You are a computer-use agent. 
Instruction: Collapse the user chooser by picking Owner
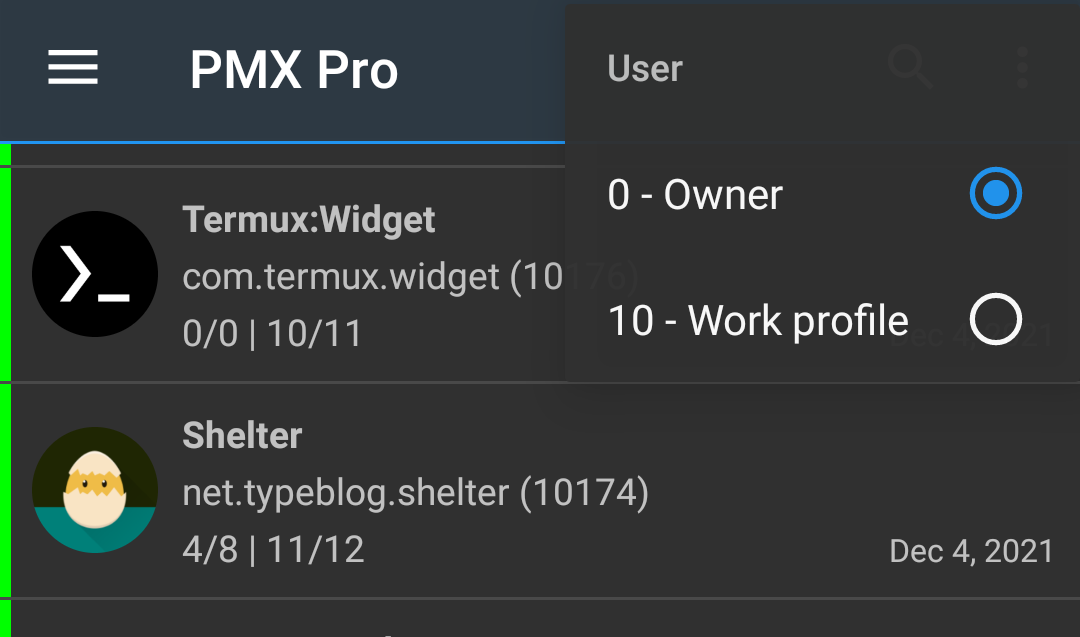694,193
